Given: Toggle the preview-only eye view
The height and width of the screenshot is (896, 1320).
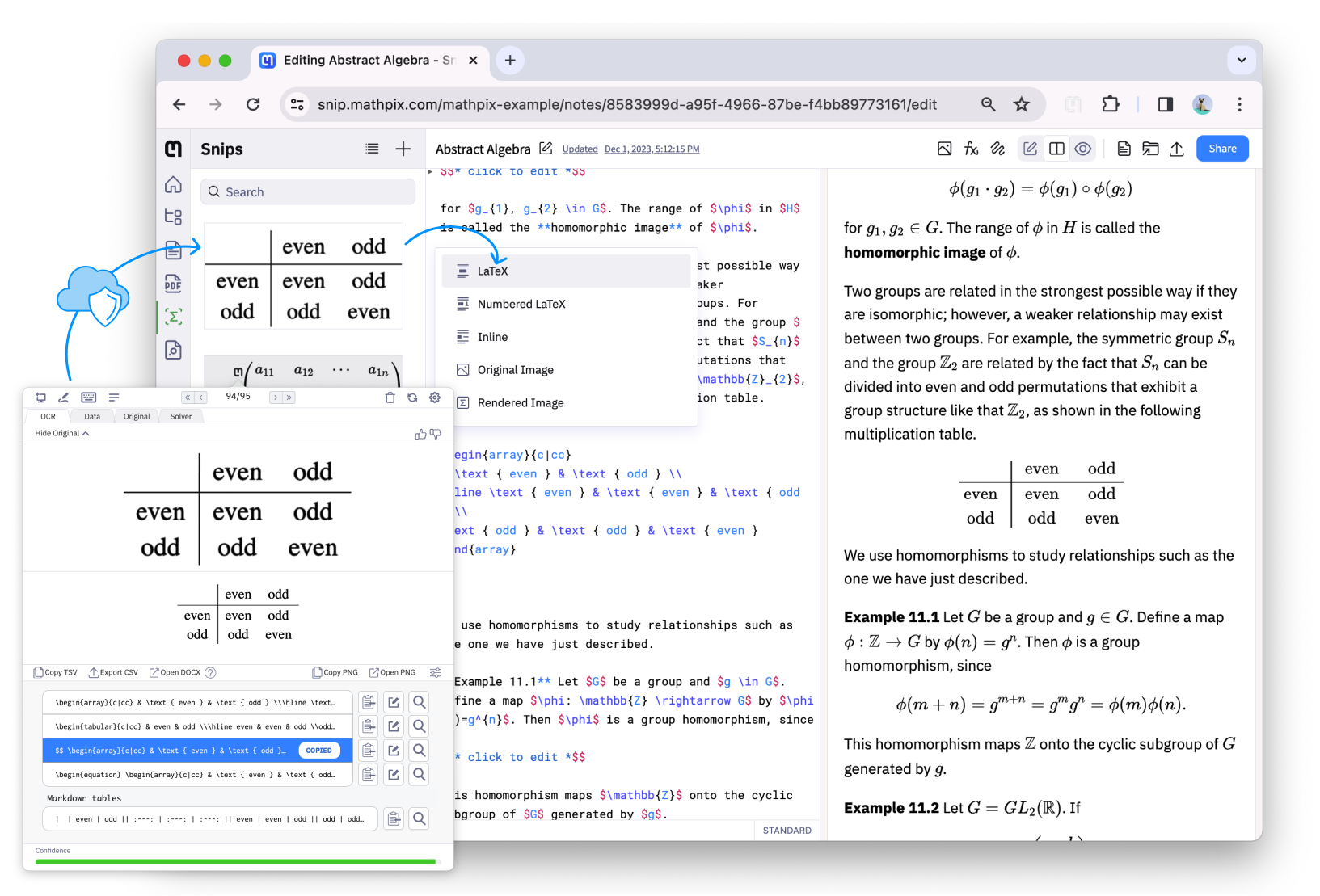Looking at the screenshot, I should (1083, 149).
